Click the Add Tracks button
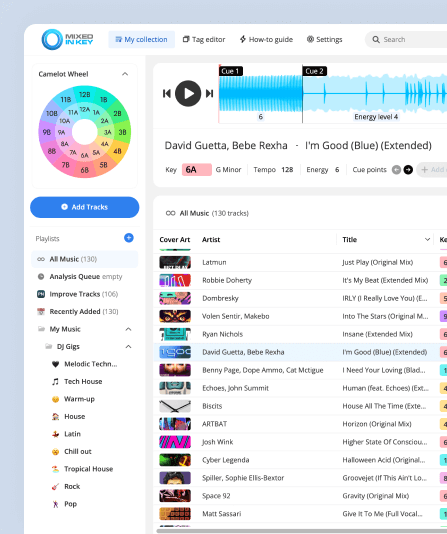Viewport: 447px width, 534px height. (x=85, y=207)
